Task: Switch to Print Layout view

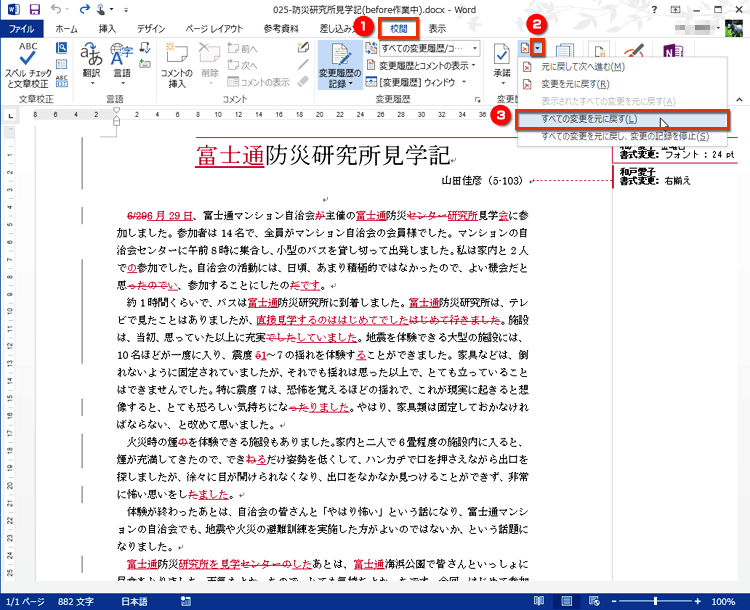Action: [x=567, y=601]
